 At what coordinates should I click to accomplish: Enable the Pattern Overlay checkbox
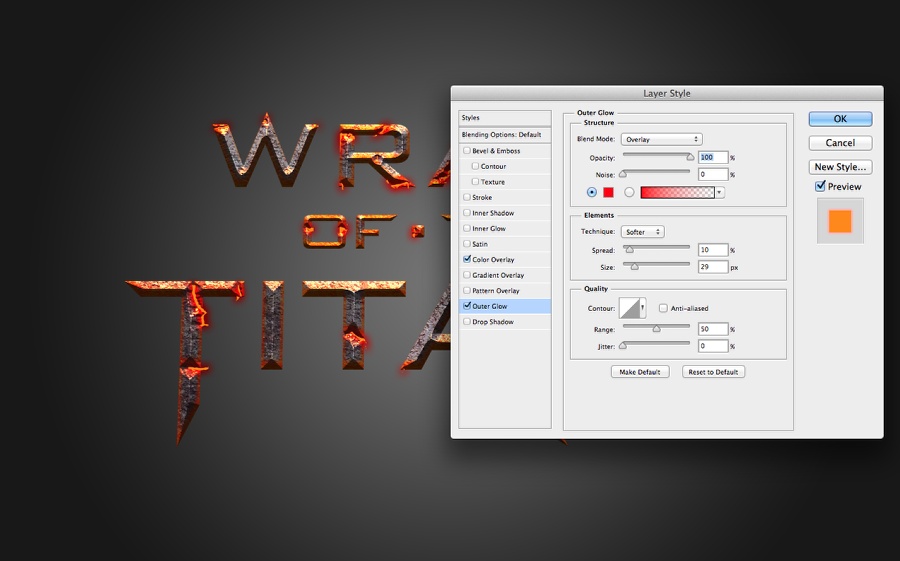pyautogui.click(x=467, y=290)
